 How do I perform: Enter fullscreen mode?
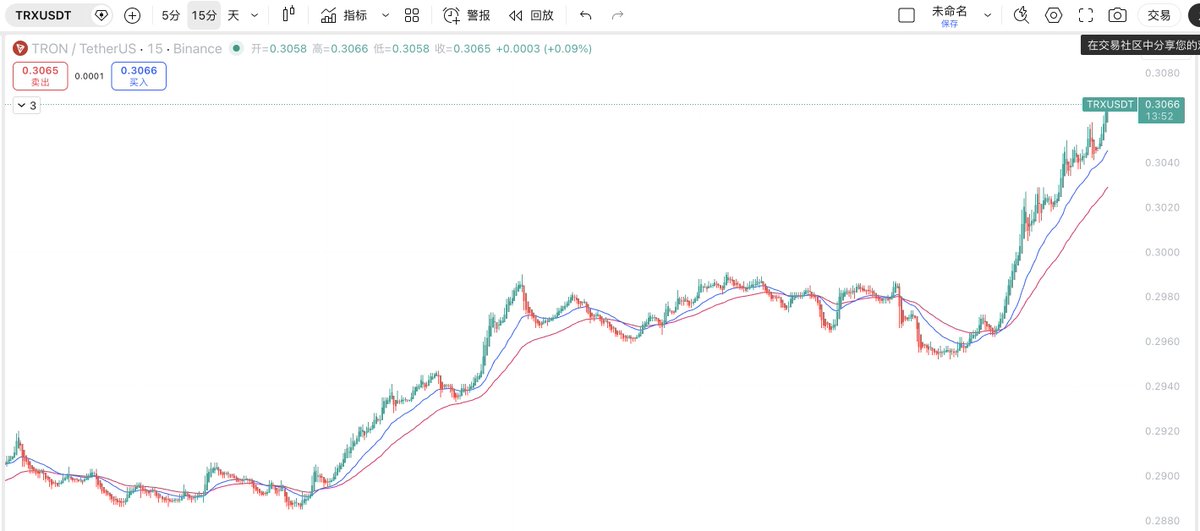tap(1086, 15)
